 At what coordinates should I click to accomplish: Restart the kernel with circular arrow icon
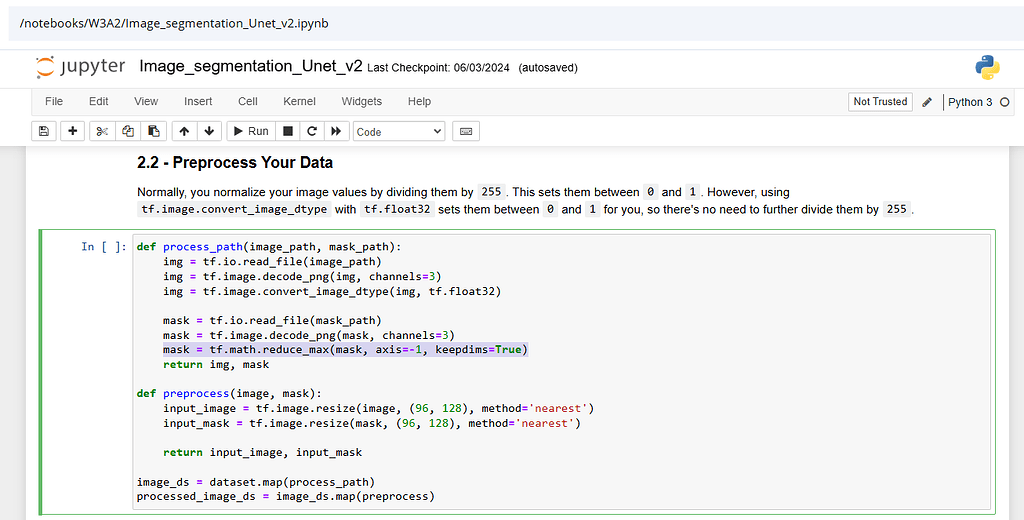point(312,131)
